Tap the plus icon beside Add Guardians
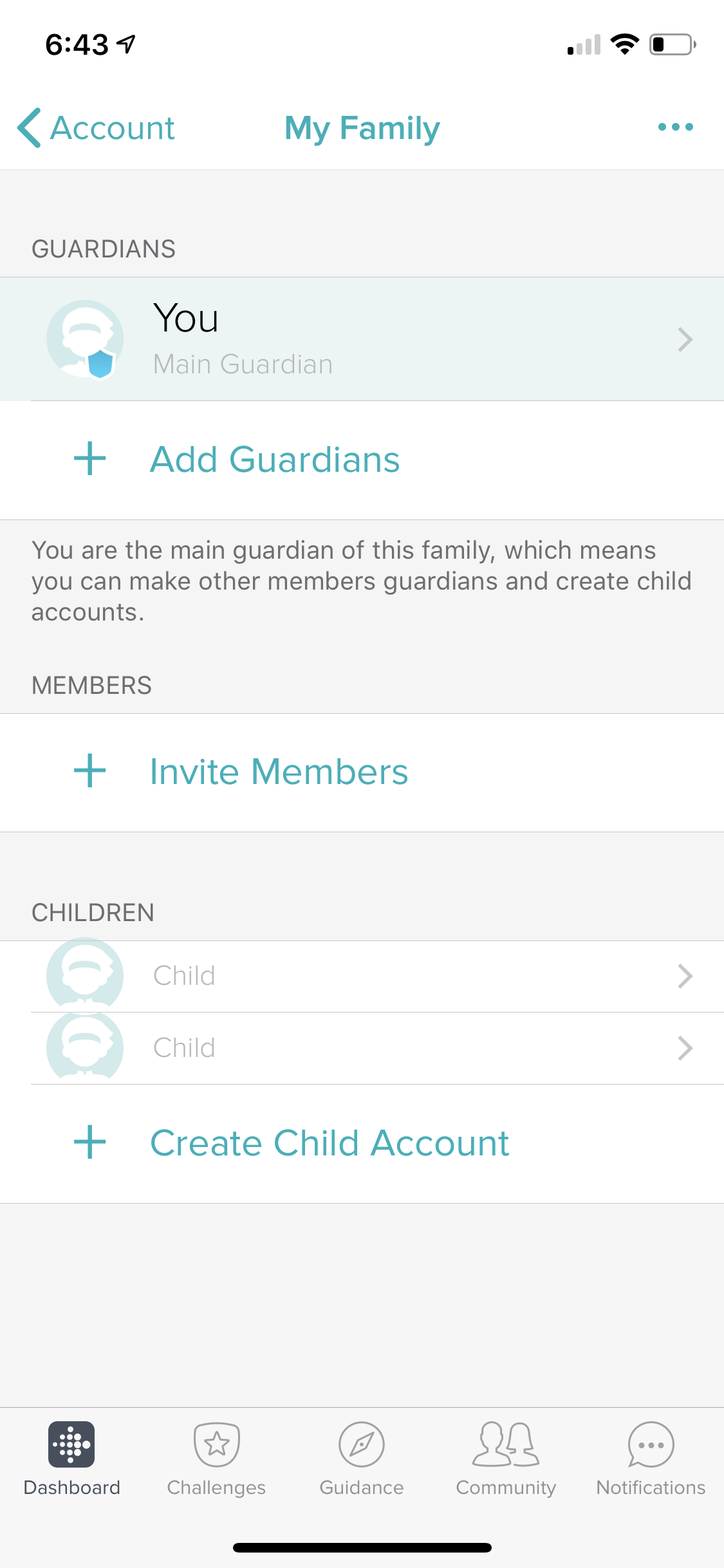 tap(90, 459)
